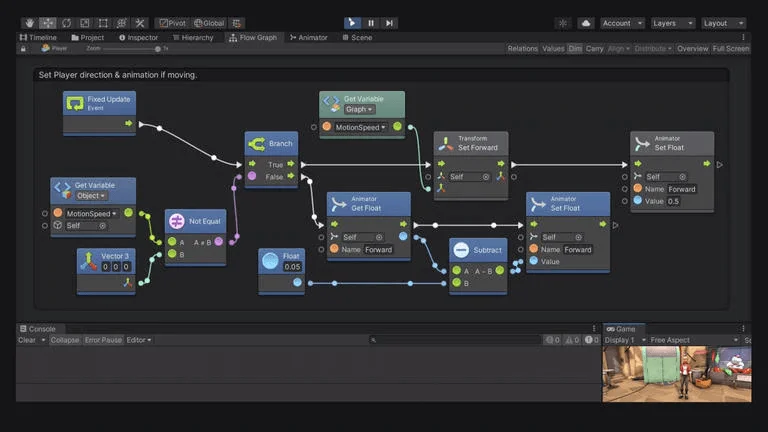
Task: Click the Get Variable Graph node icon
Action: (x=332, y=103)
